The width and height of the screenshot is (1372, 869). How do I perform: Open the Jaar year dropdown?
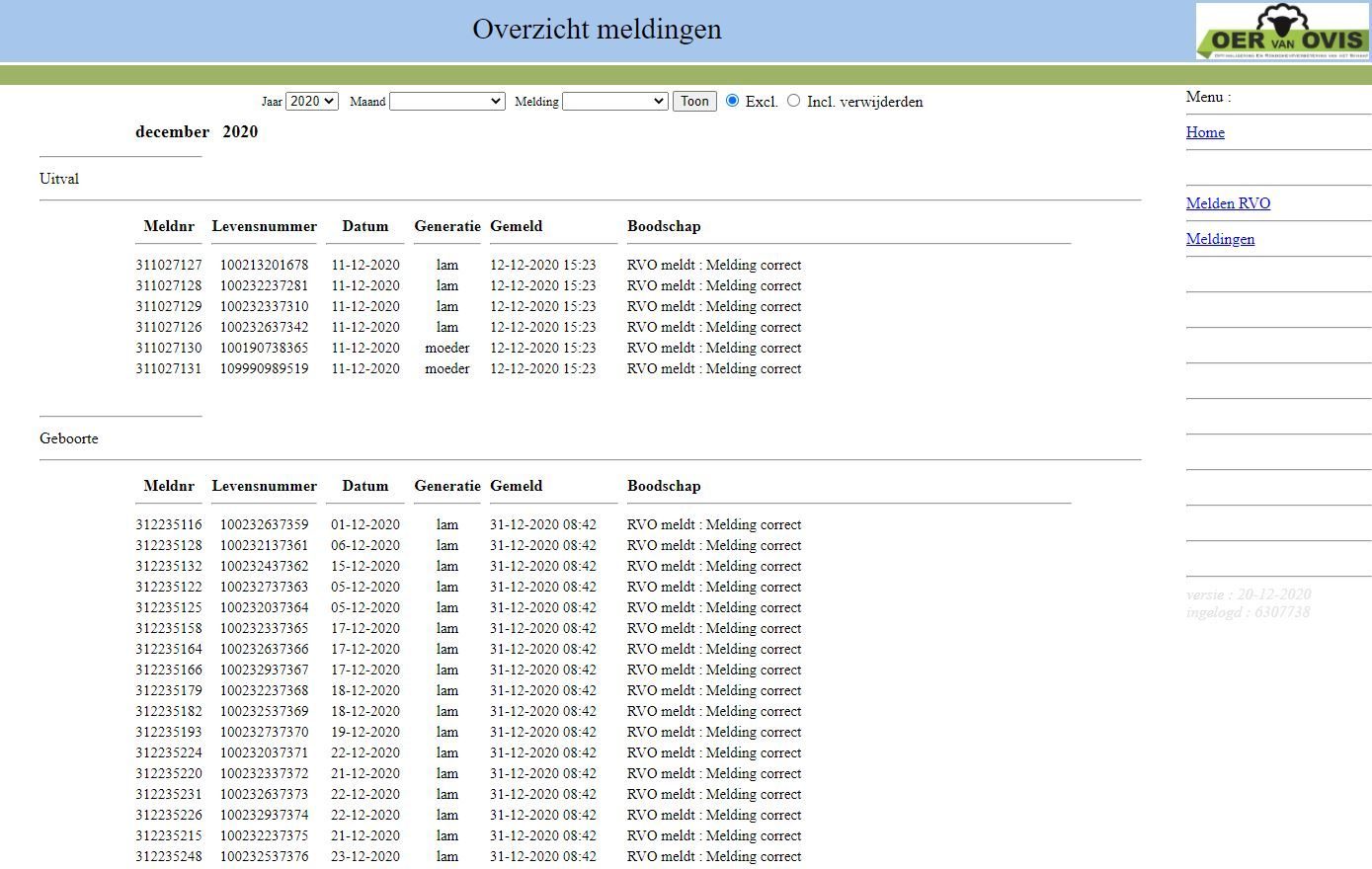[311, 101]
